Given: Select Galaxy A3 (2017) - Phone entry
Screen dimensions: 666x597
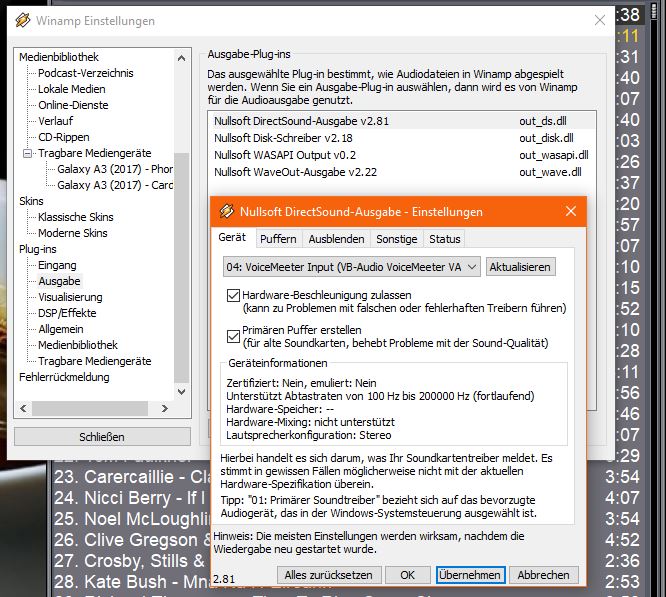Looking at the screenshot, I should (115, 169).
